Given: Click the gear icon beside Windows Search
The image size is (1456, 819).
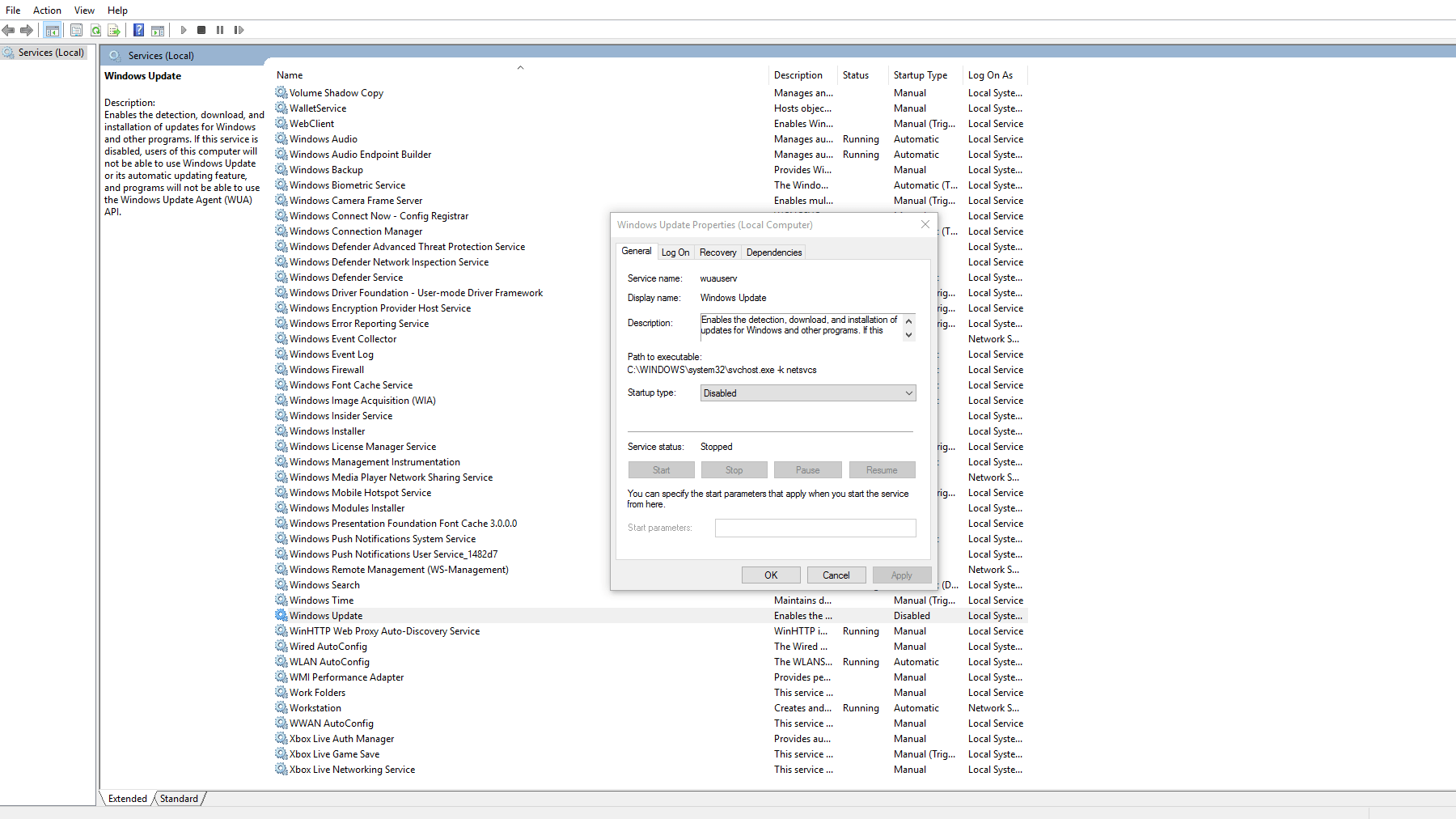Looking at the screenshot, I should [281, 584].
